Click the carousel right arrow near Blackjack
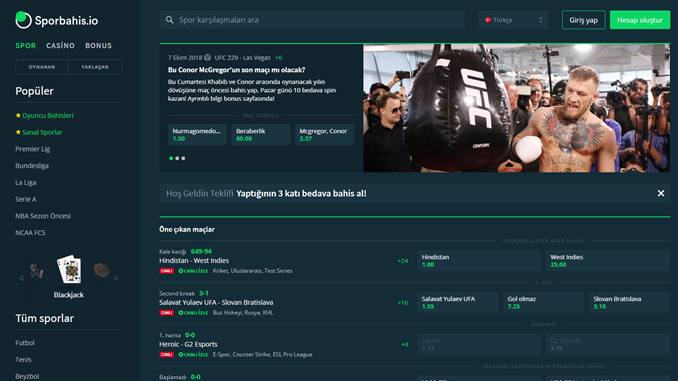 pyautogui.click(x=117, y=279)
